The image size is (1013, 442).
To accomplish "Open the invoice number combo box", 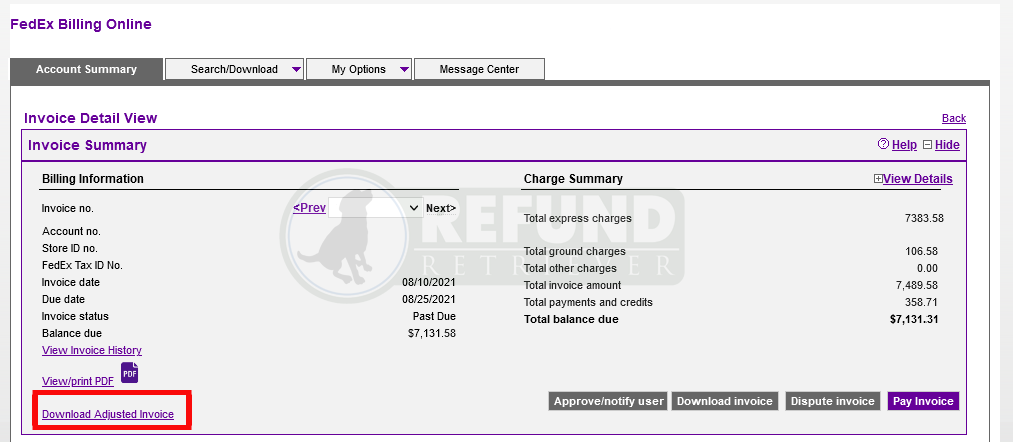I will (375, 208).
